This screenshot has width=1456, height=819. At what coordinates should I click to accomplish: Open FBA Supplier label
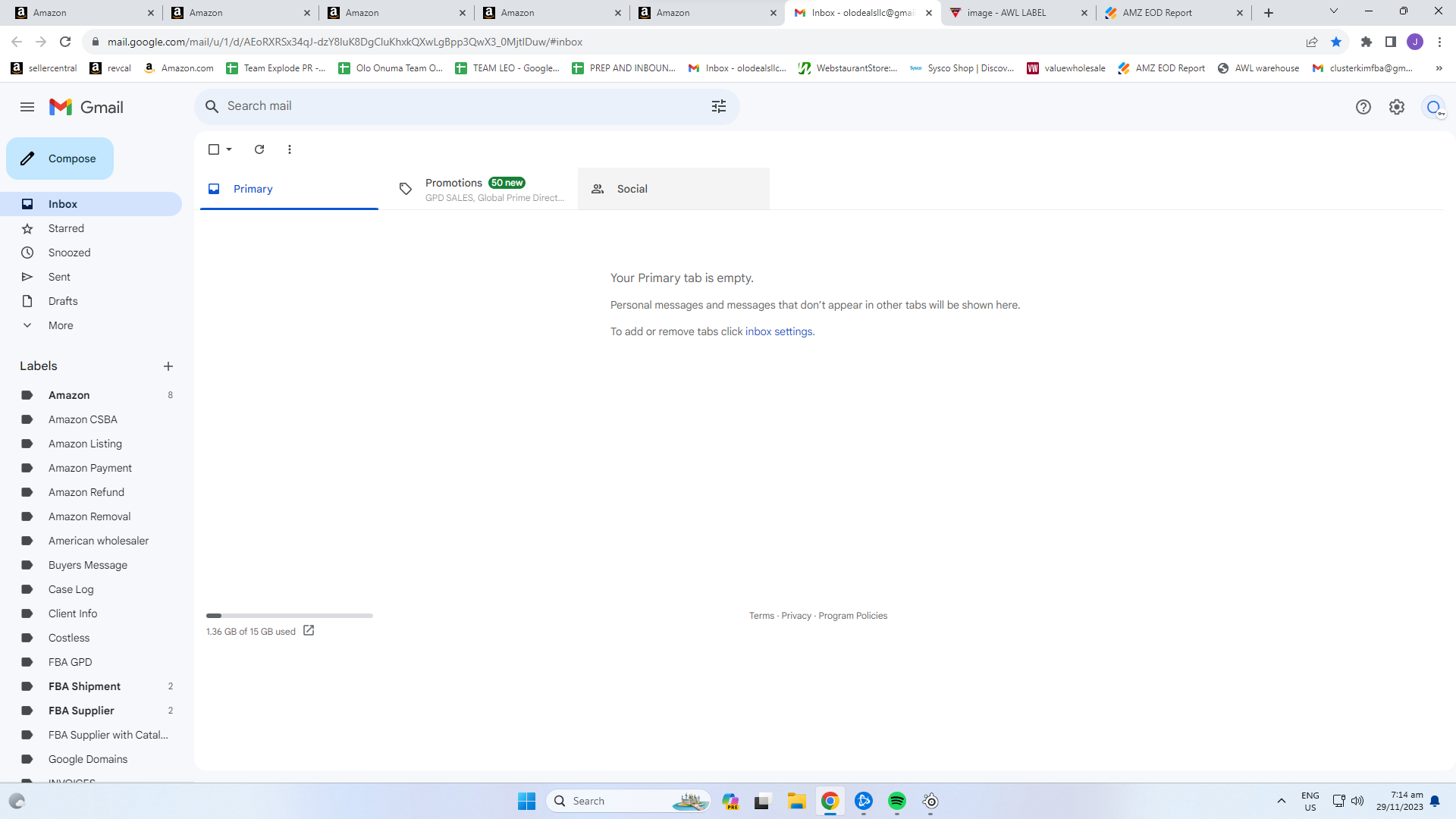click(91, 711)
